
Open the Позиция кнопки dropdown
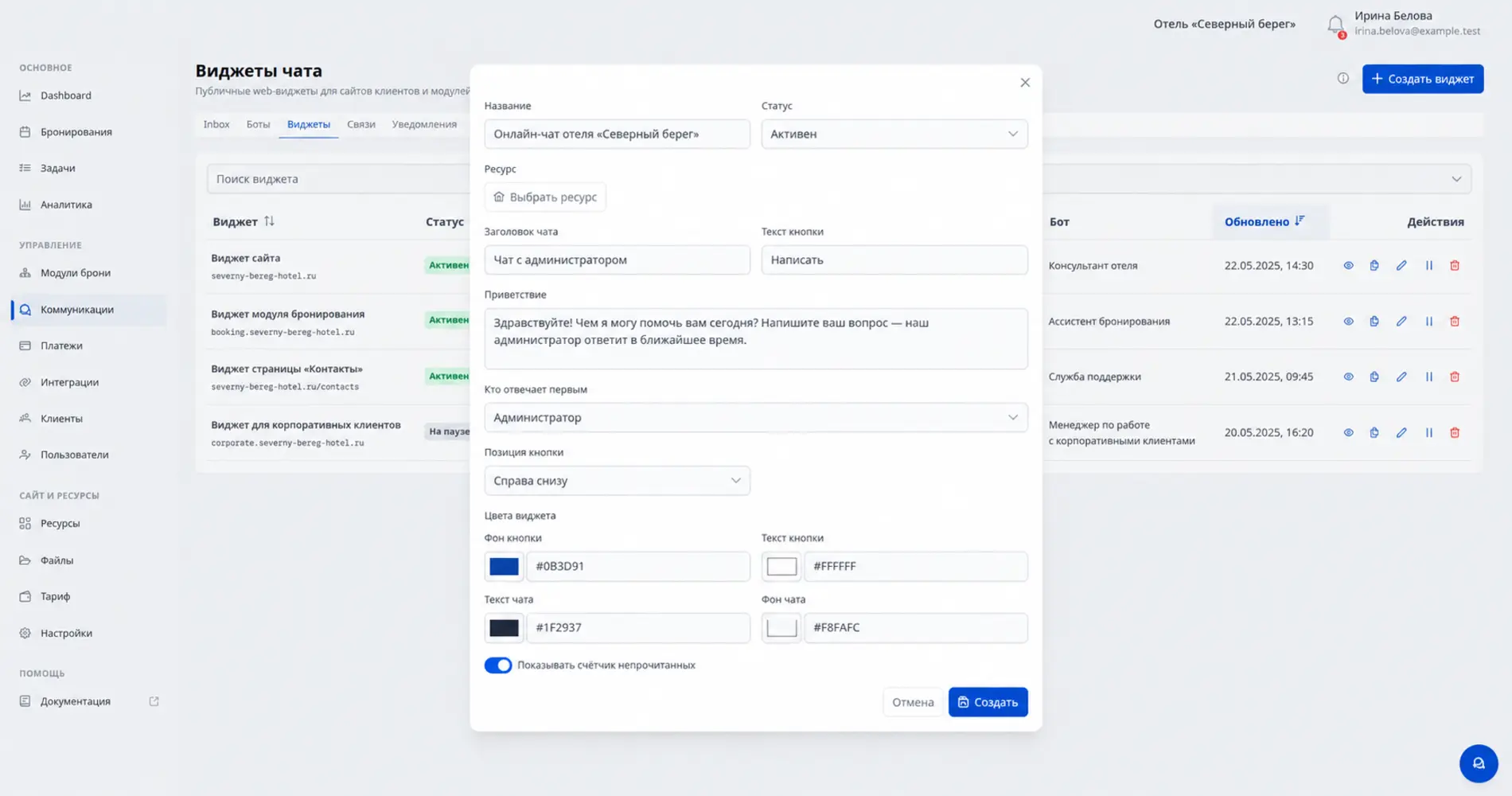617,481
